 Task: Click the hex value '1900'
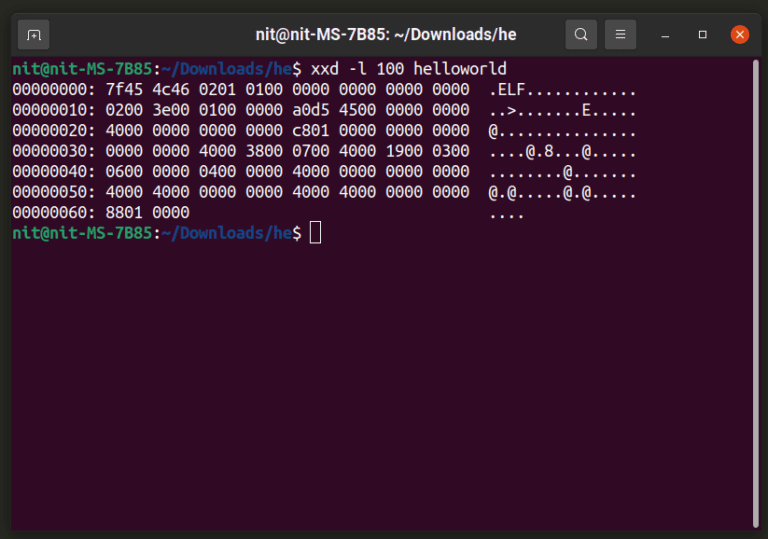404,151
